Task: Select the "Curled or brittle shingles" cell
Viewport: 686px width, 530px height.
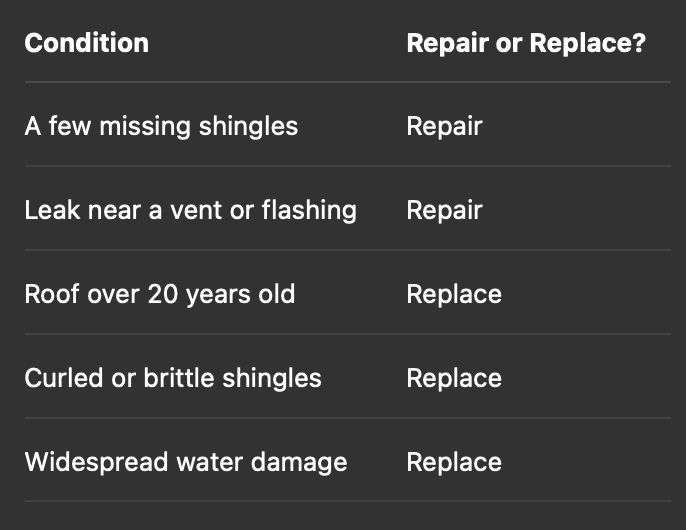Action: click(173, 378)
